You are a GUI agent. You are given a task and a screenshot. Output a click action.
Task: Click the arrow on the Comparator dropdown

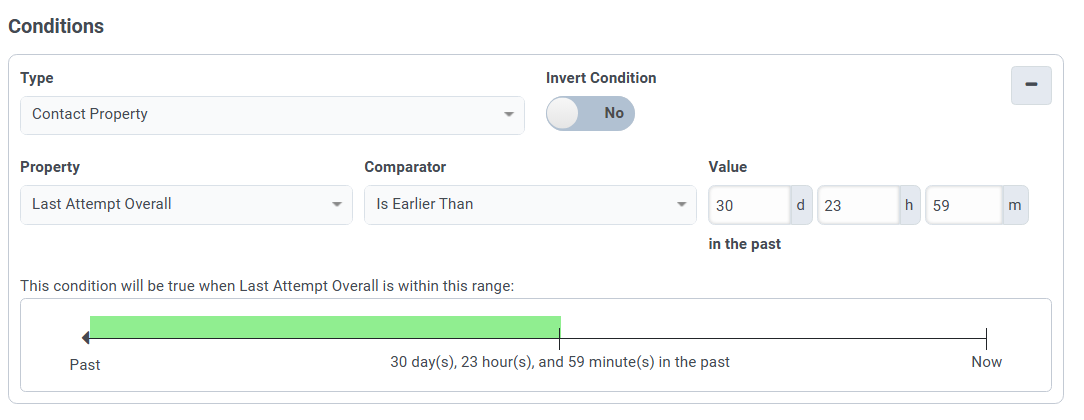click(680, 204)
